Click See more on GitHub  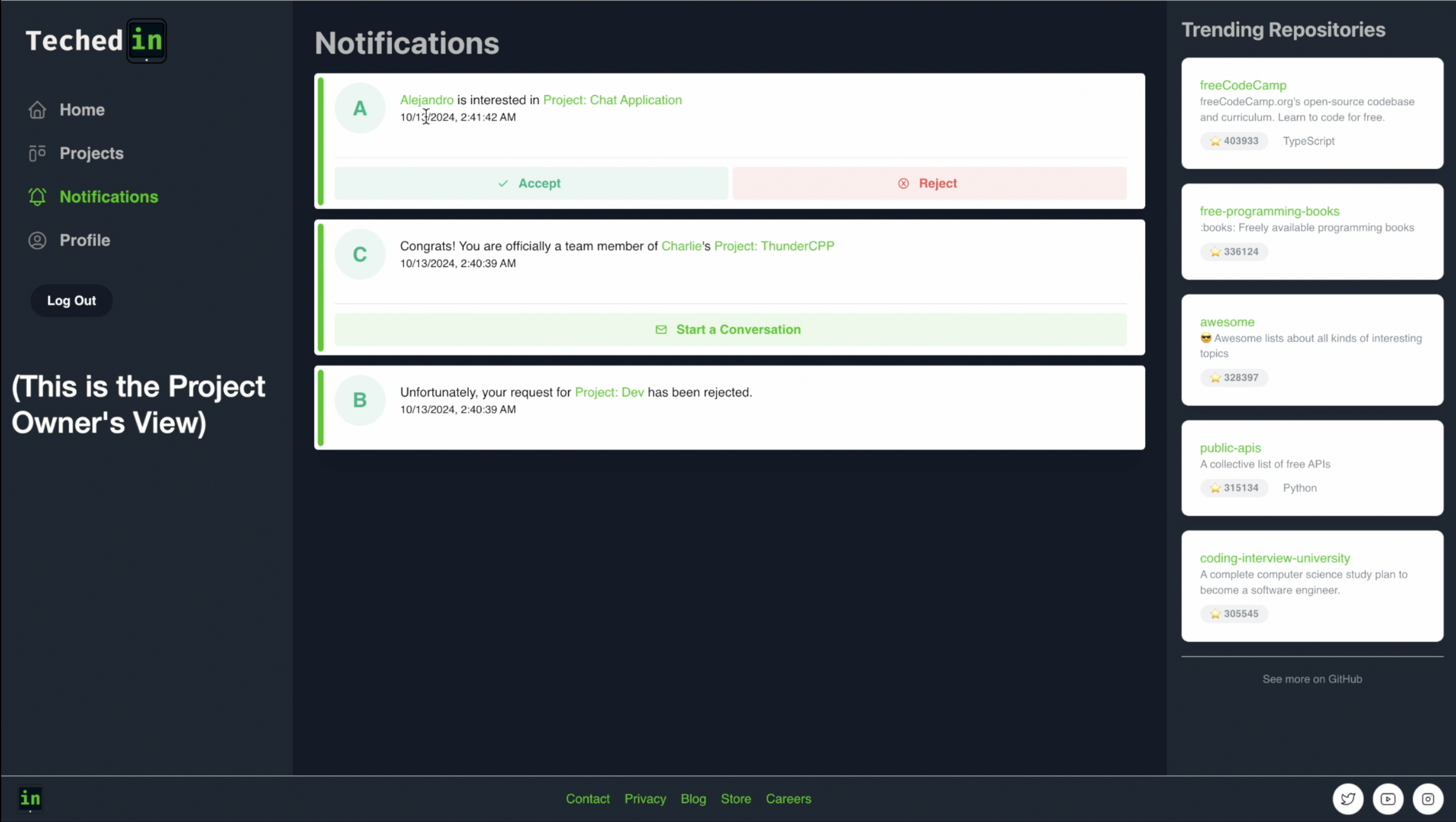[1311, 679]
